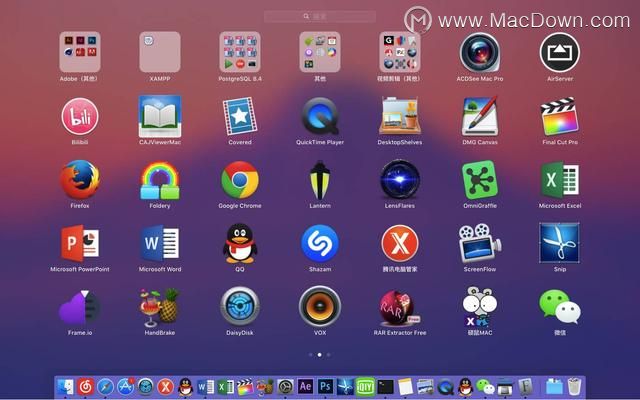Screen dimensions: 640x400
Task: Open the blue folder stack in Dock
Action: click(554, 387)
